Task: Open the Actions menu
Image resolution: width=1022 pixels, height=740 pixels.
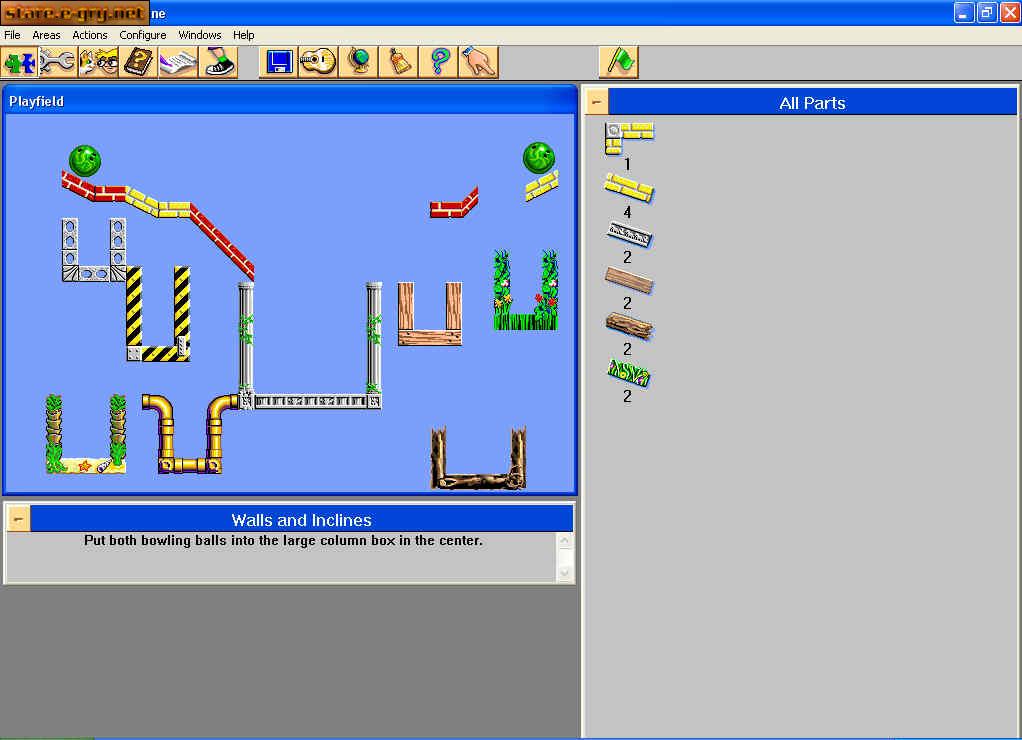Action: pyautogui.click(x=89, y=35)
